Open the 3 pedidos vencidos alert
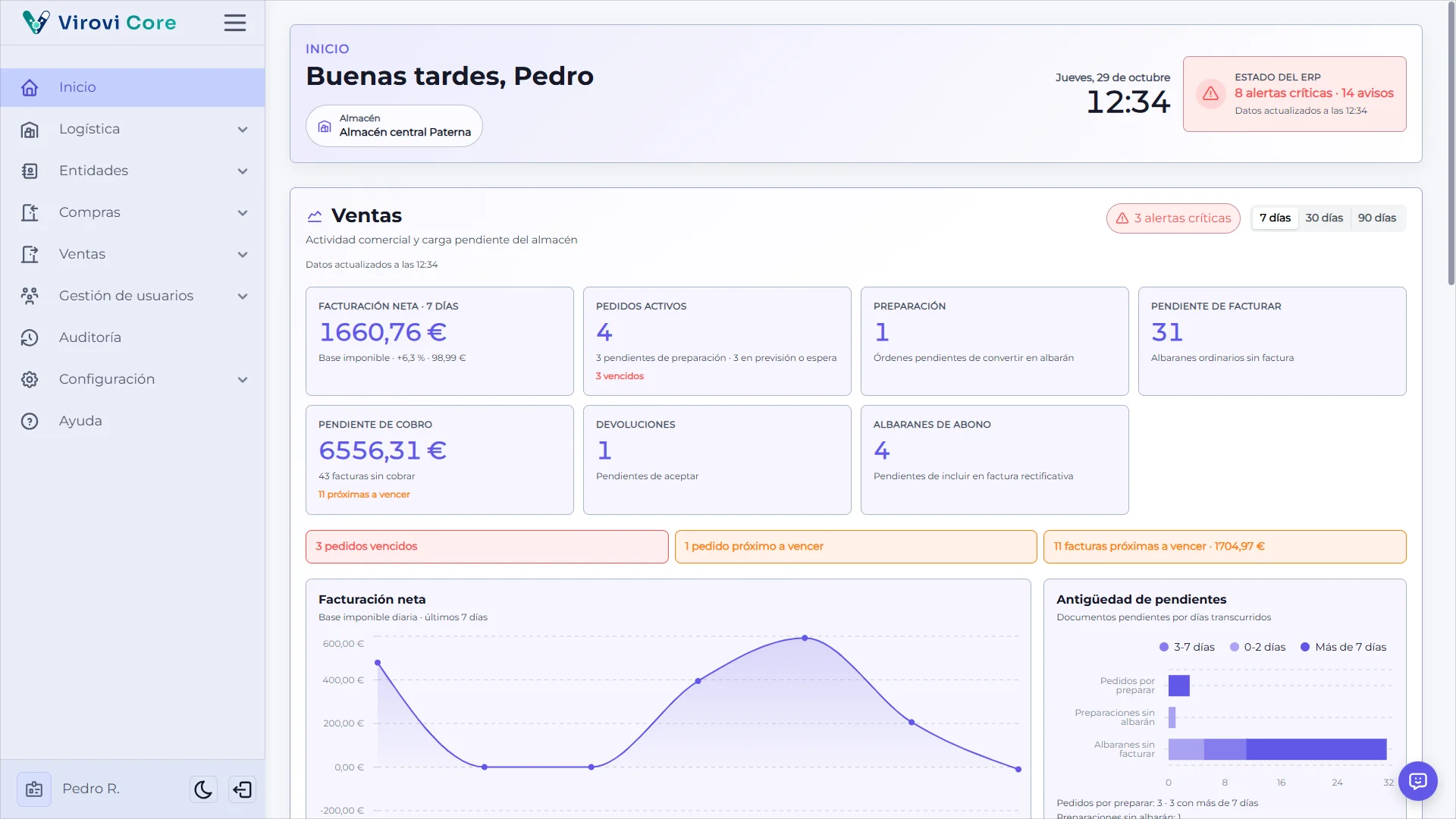 487,547
